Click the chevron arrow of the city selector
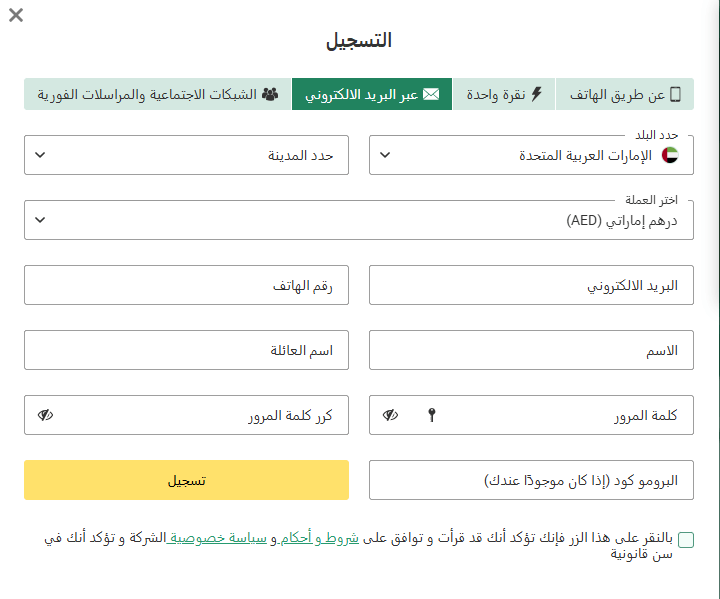This screenshot has height=599, width=720. pyautogui.click(x=40, y=155)
